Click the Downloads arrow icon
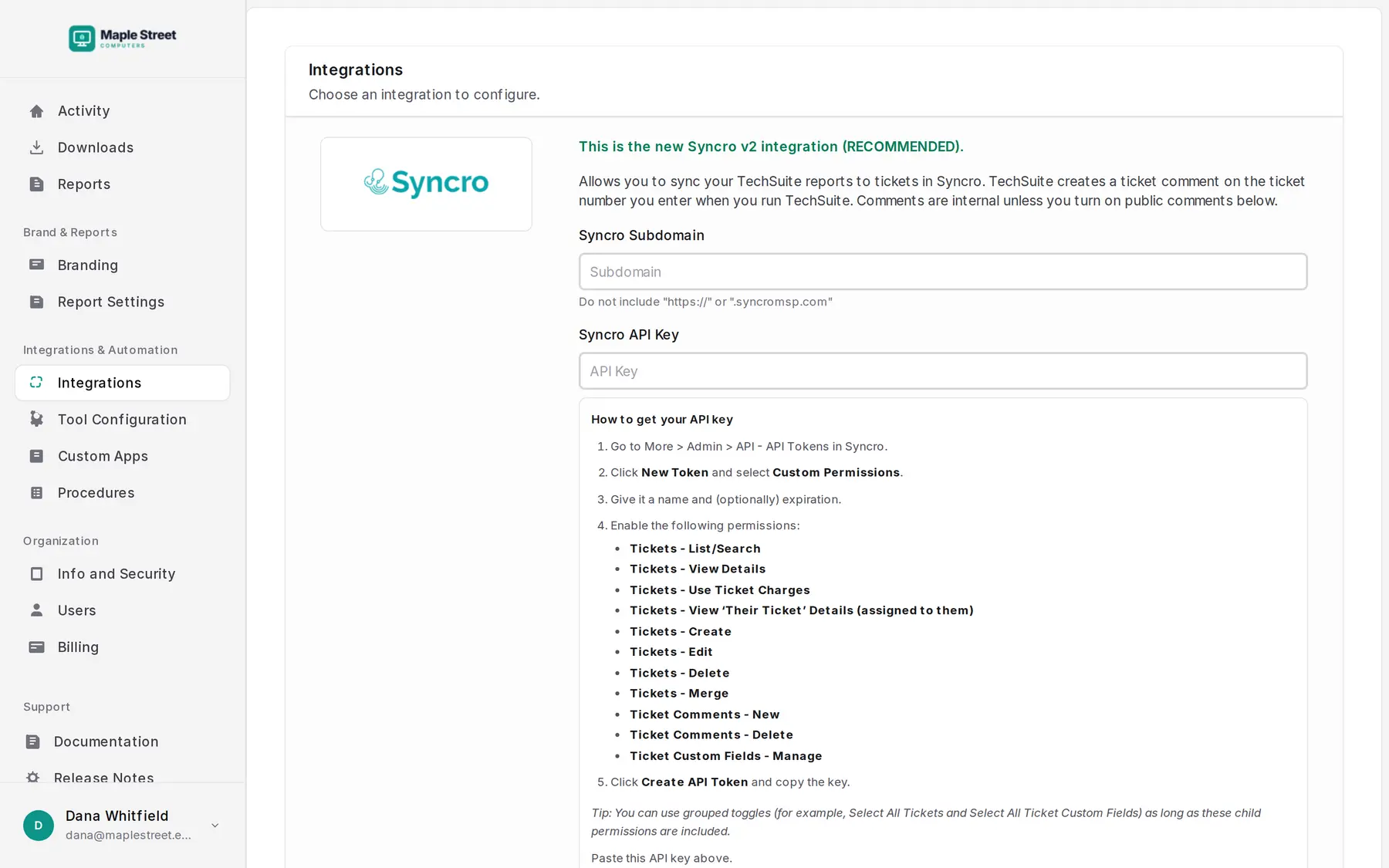 tap(36, 147)
